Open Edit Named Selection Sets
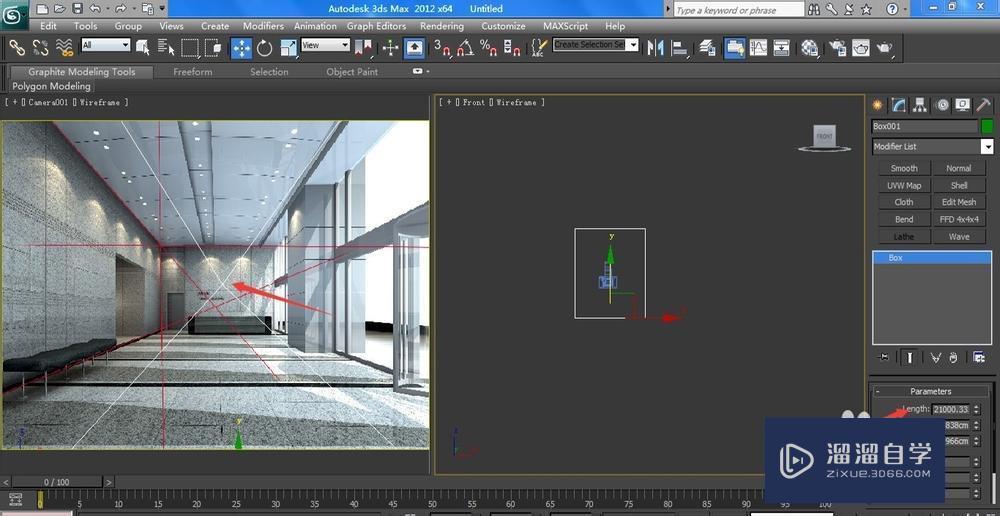The image size is (1000, 516). [x=540, y=48]
